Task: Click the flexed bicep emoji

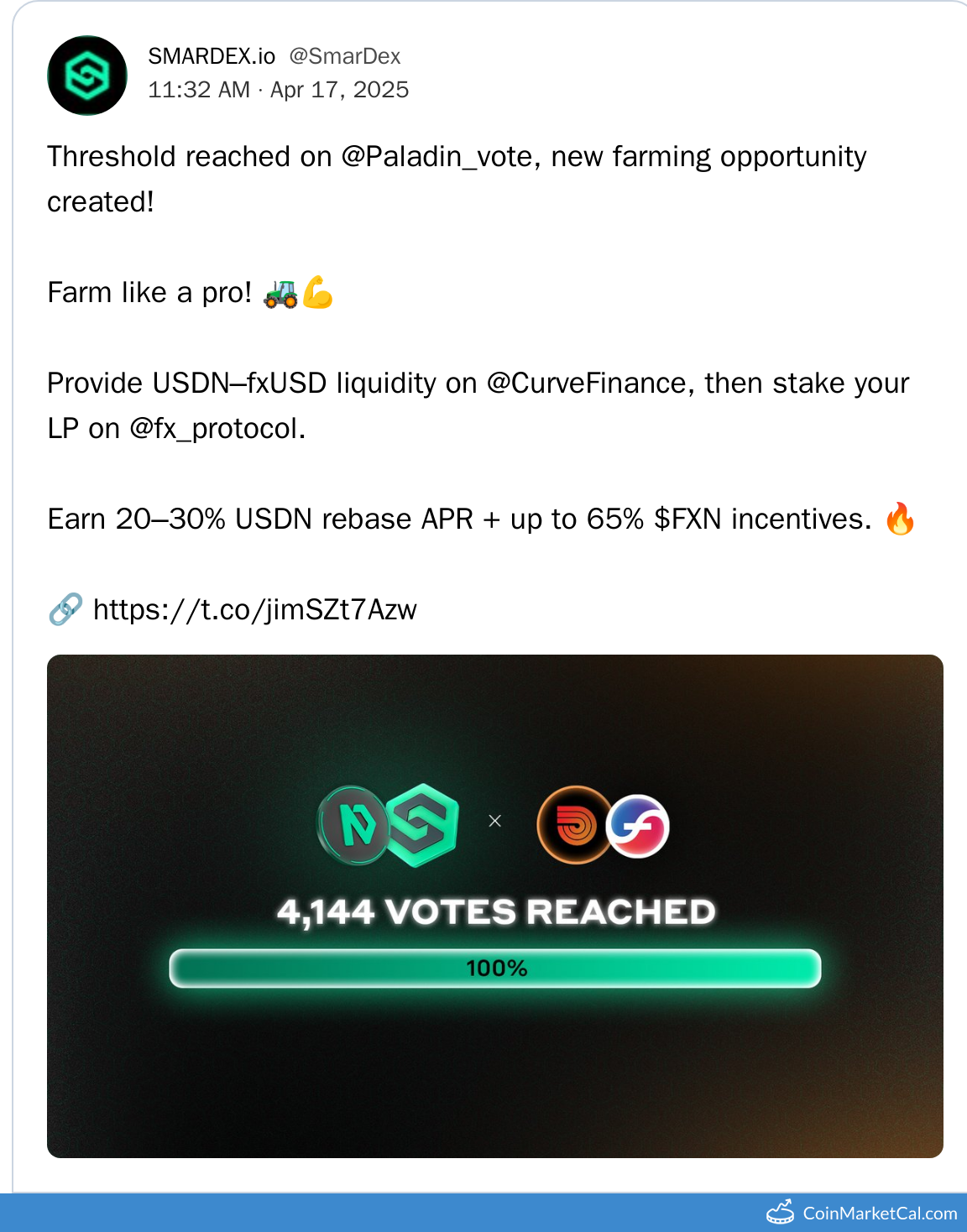Action: pos(318,293)
